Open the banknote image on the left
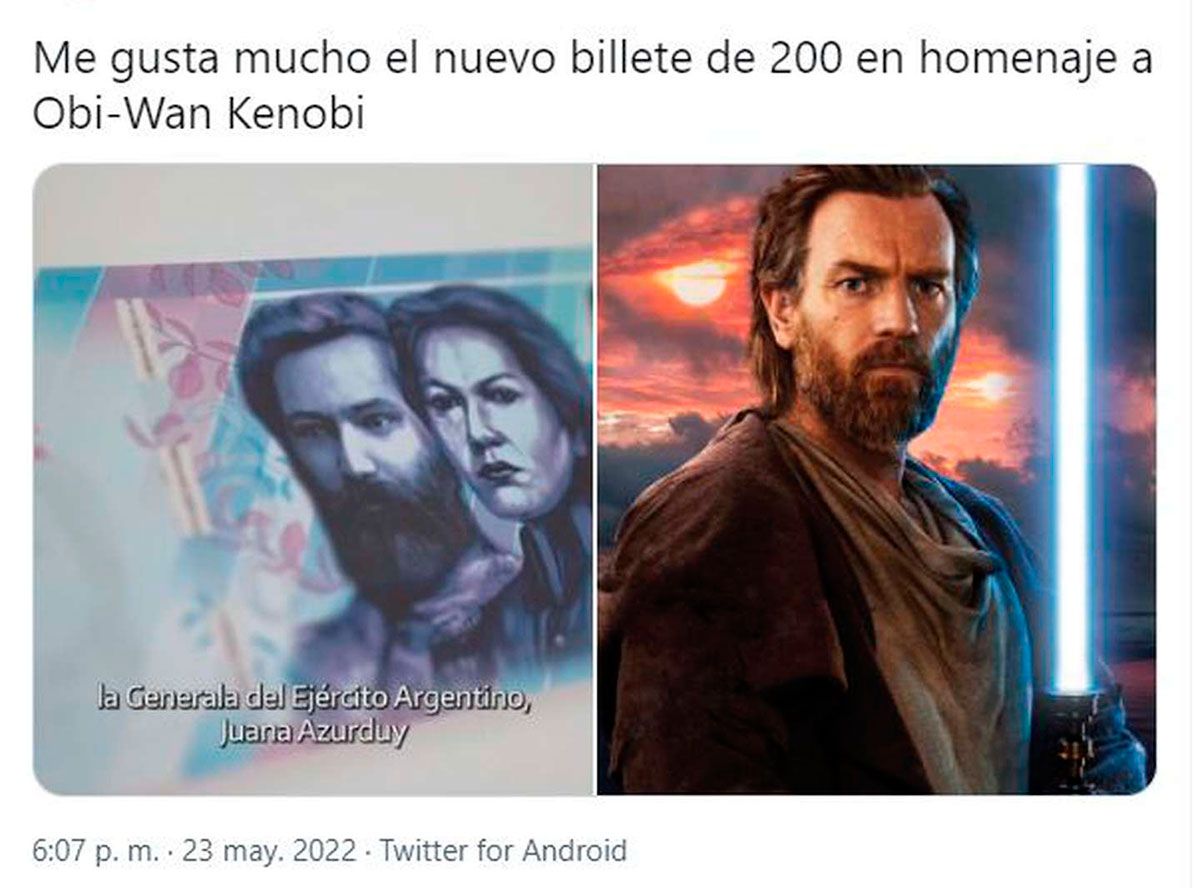This screenshot has height=888, width=1200. tap(313, 480)
